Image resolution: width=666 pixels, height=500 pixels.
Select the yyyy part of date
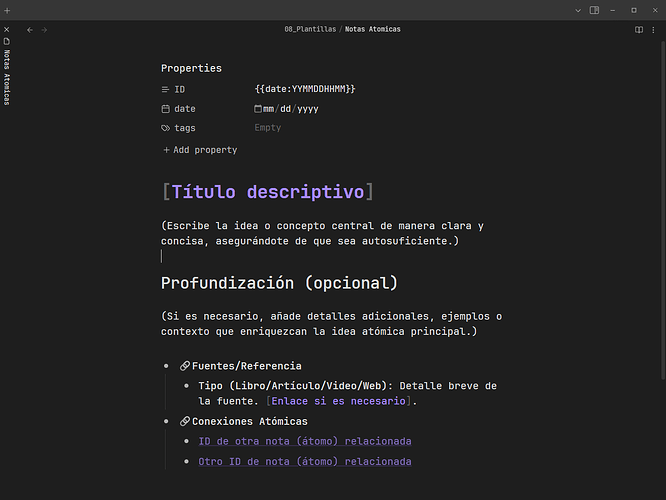[x=308, y=109]
